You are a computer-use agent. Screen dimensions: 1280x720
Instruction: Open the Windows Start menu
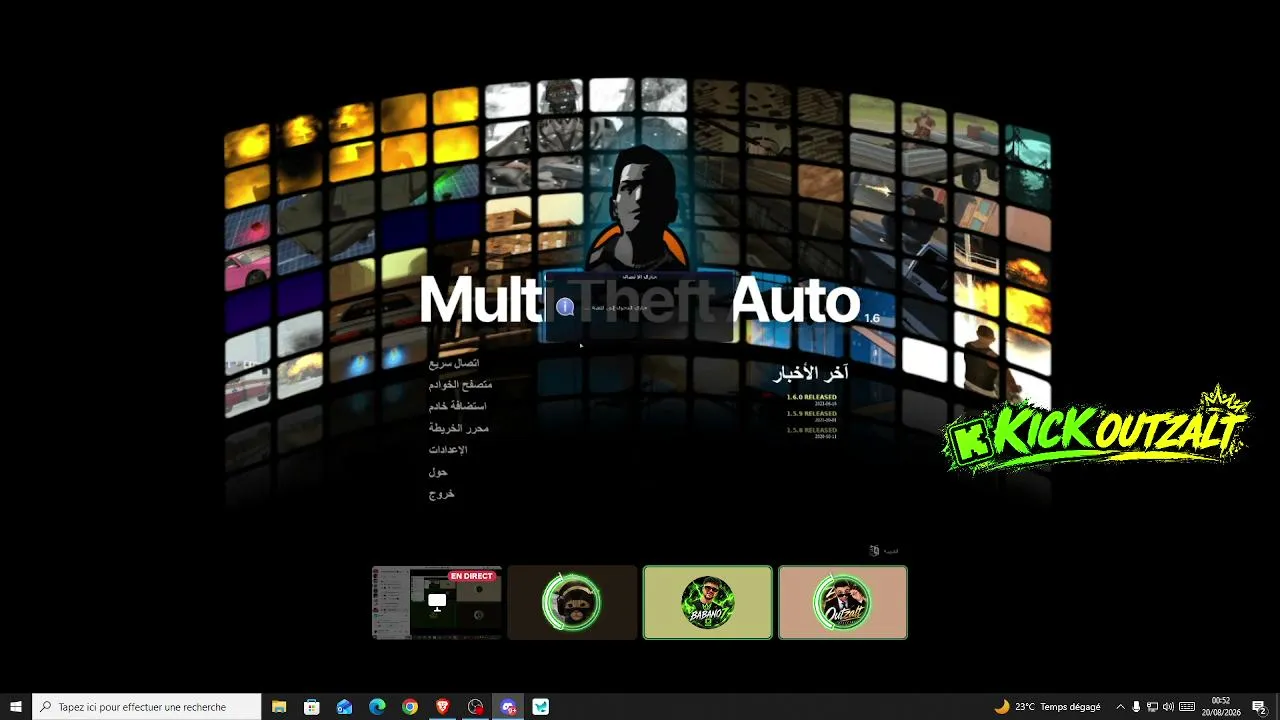point(16,707)
